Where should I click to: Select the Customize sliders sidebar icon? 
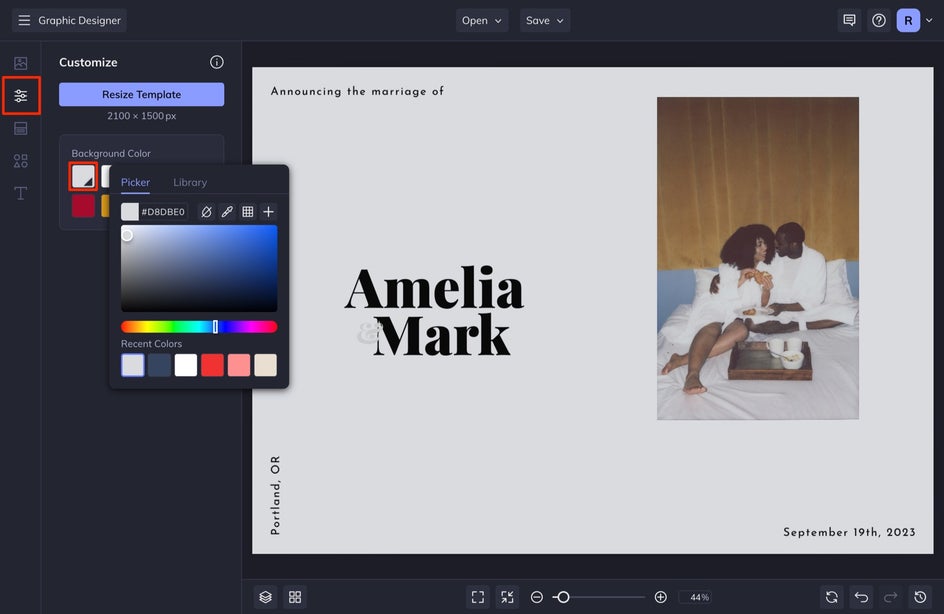(20, 95)
